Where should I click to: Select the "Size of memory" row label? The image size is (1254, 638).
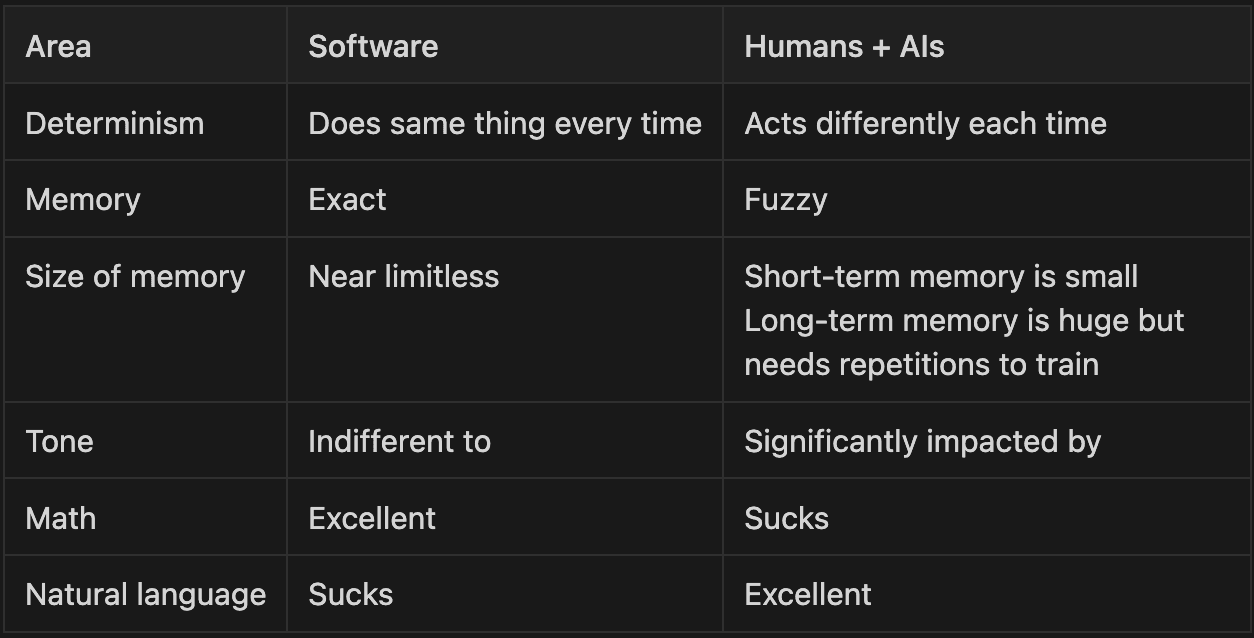click(x=135, y=277)
